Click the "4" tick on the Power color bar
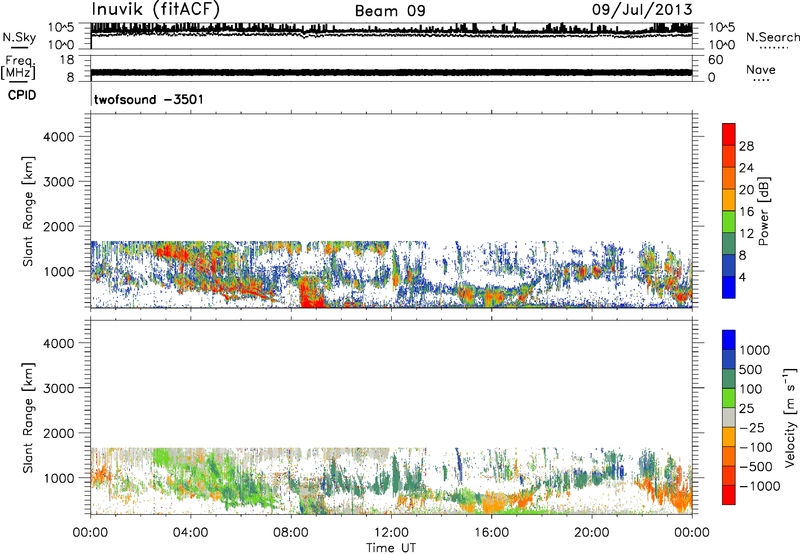This screenshot has width=800, height=554. 743,277
